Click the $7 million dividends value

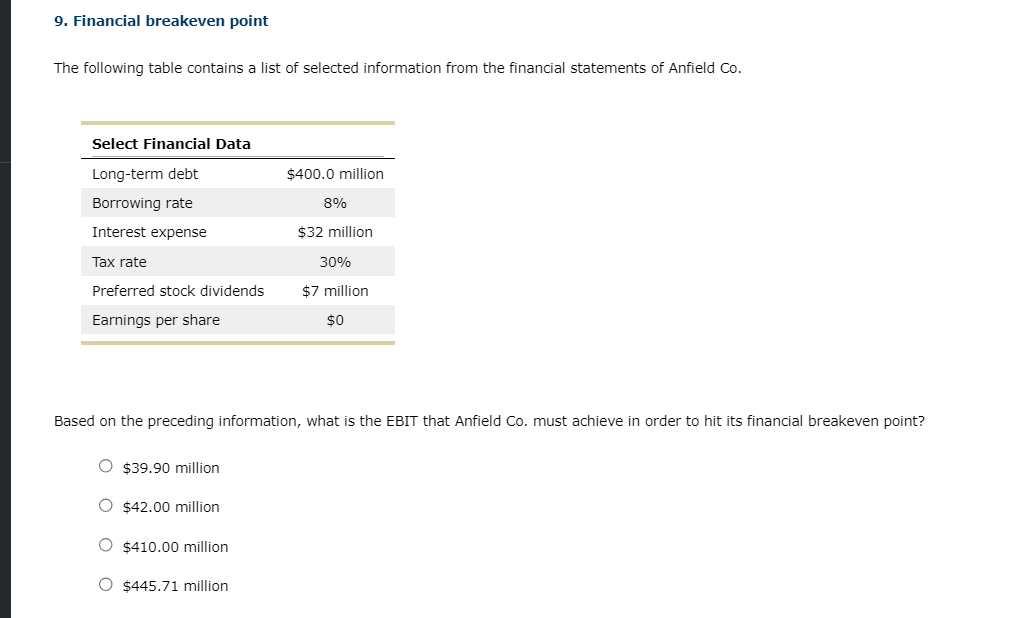click(335, 291)
